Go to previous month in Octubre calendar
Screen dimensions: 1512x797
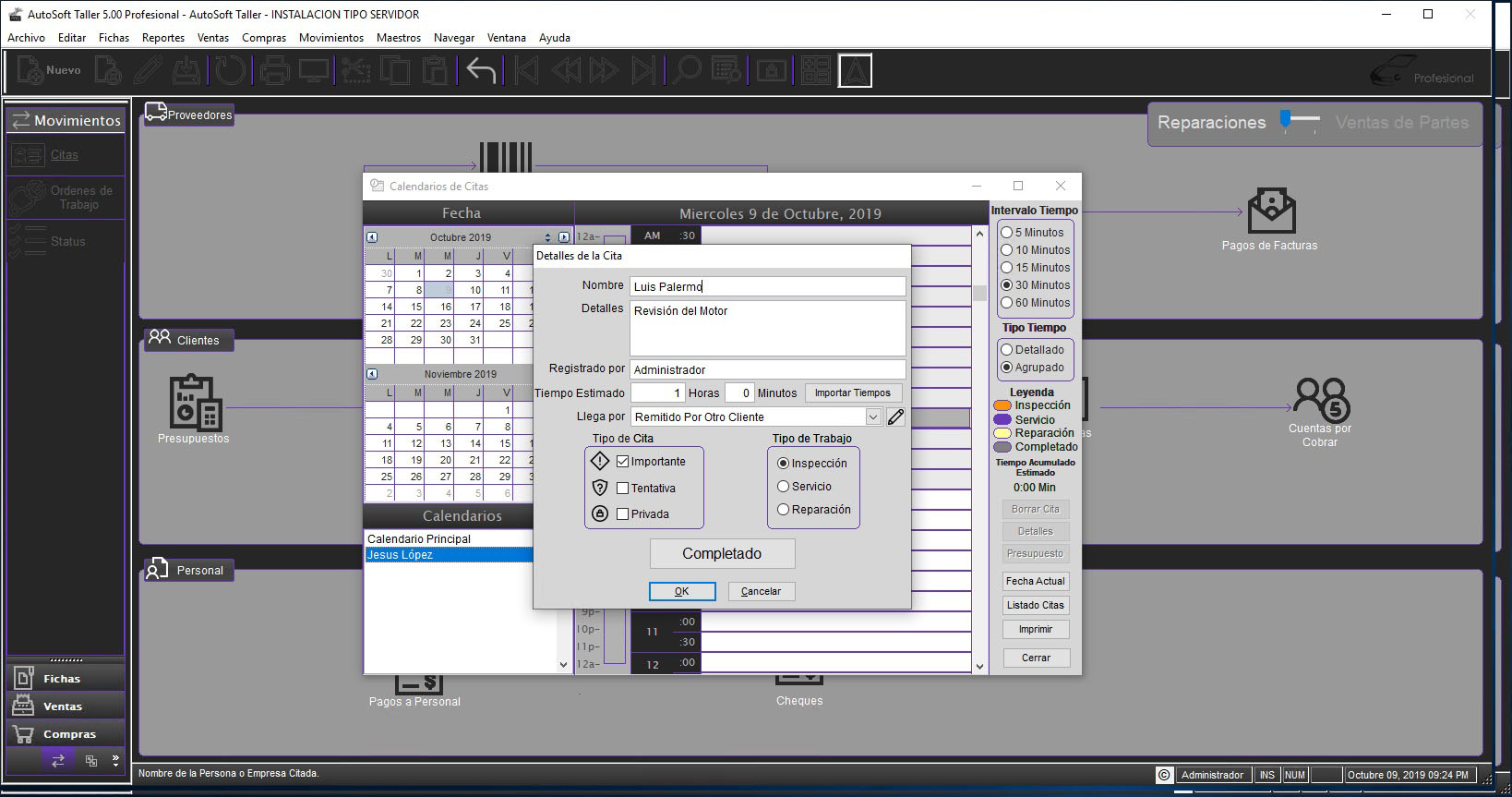point(372,237)
